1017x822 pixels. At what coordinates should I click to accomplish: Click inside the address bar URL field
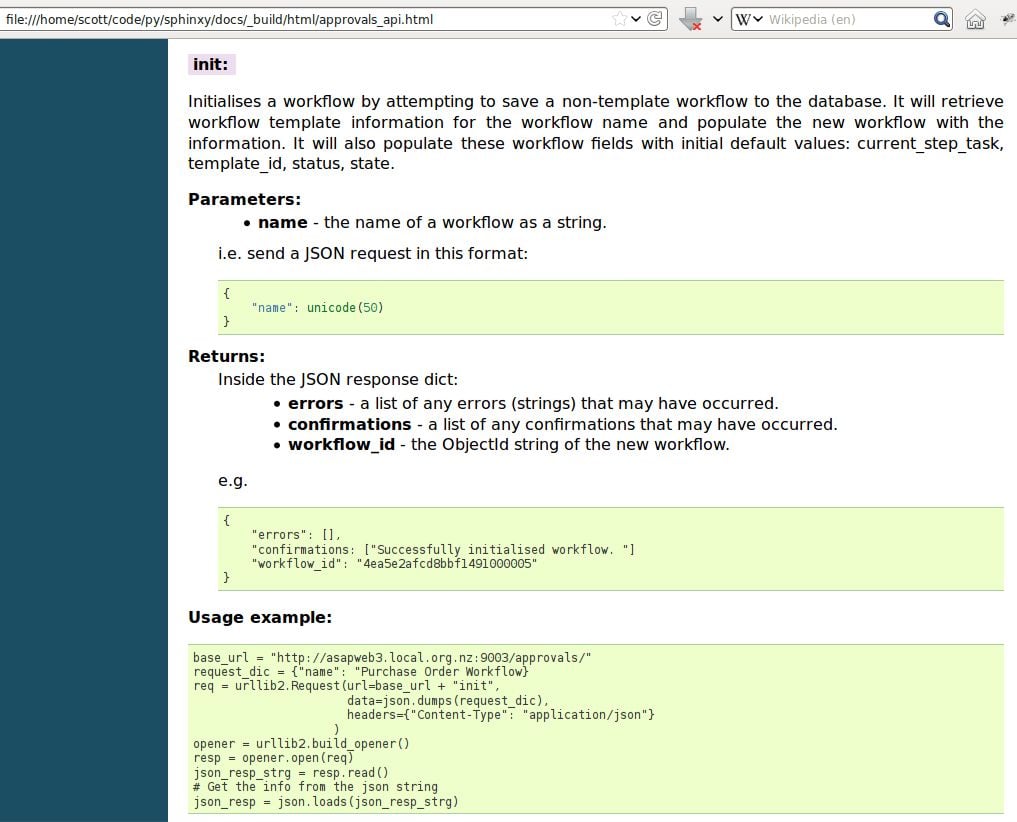300,18
